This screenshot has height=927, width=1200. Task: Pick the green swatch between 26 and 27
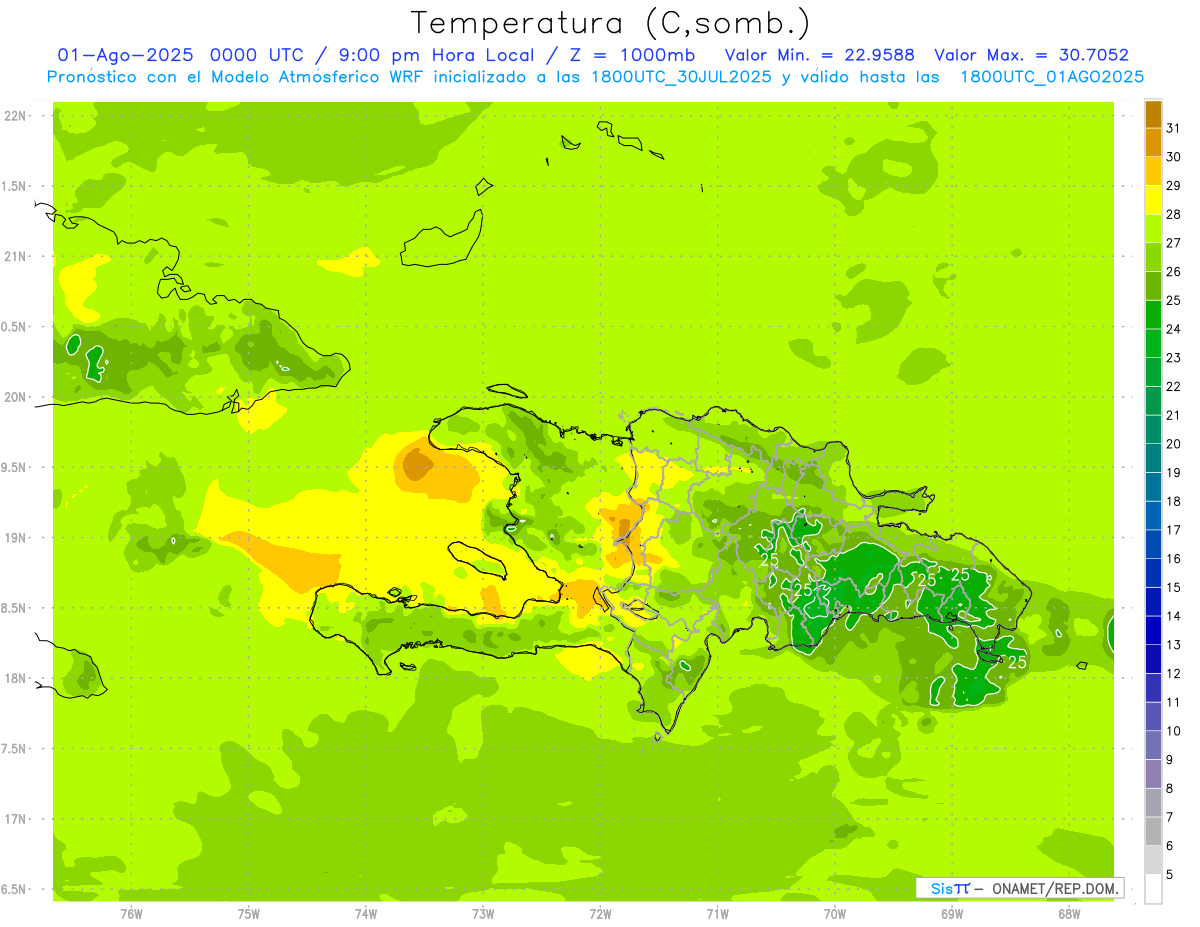pyautogui.click(x=1153, y=257)
